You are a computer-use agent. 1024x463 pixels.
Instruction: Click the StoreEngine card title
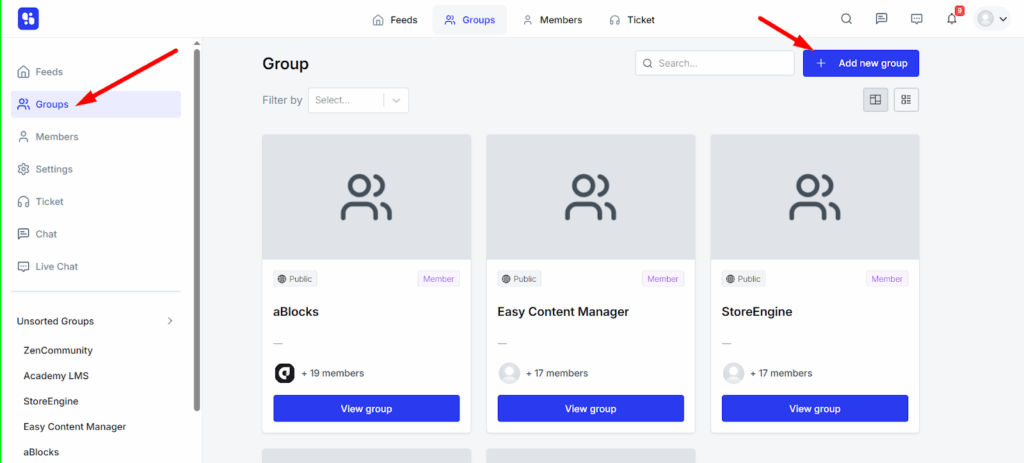point(757,311)
